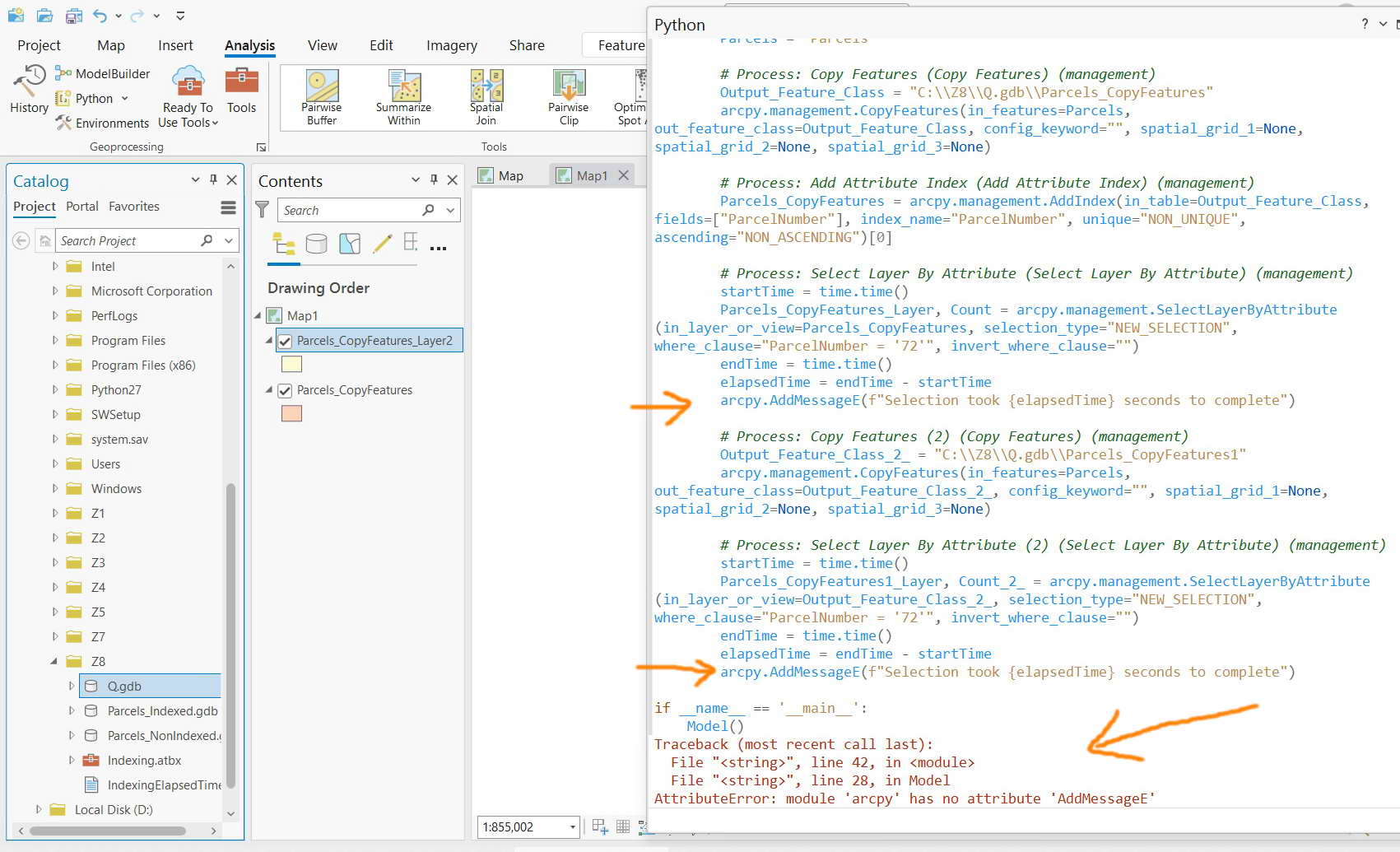Select the Summarize Within tool

pyautogui.click(x=402, y=95)
